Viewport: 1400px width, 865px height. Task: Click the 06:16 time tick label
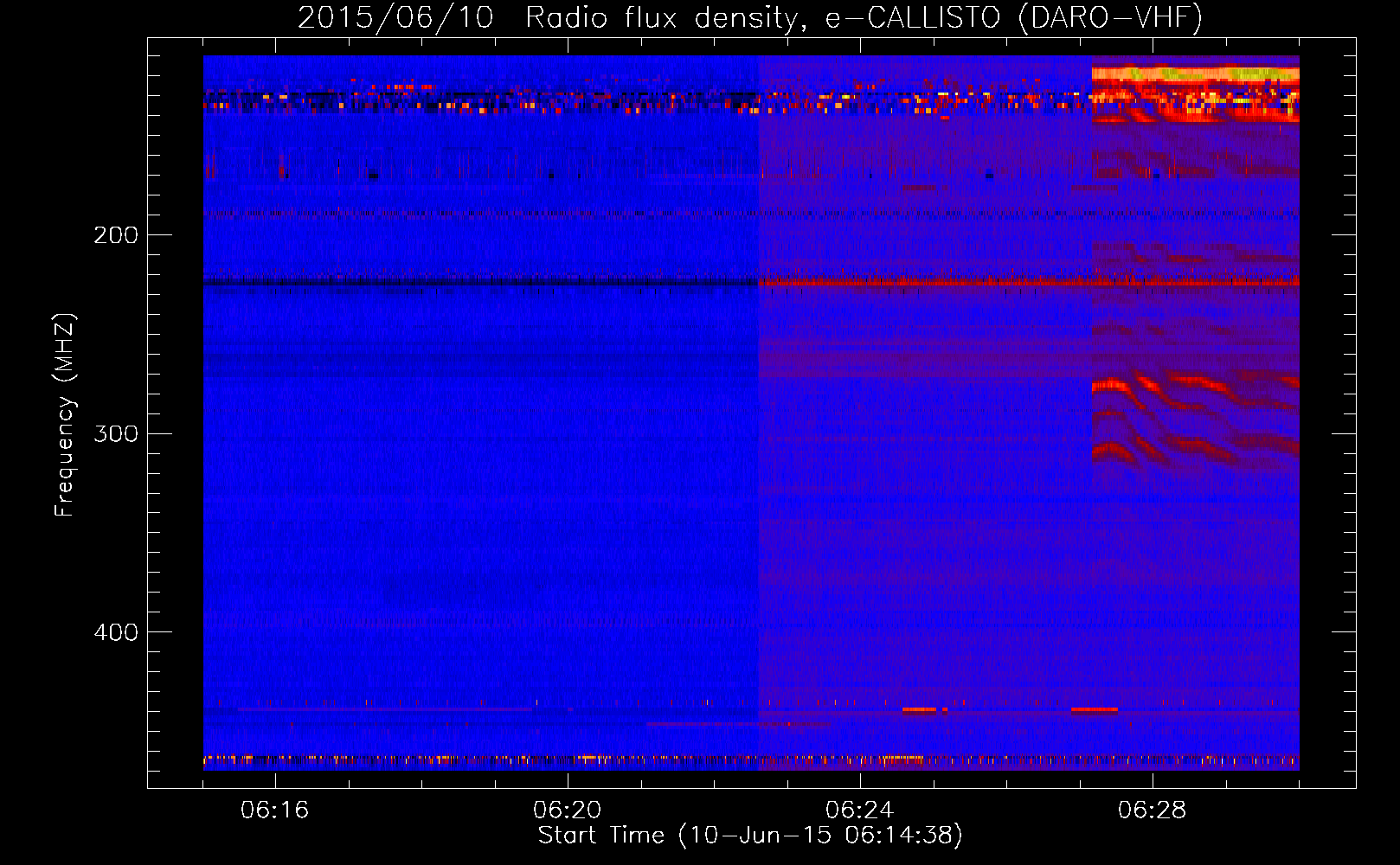click(275, 810)
